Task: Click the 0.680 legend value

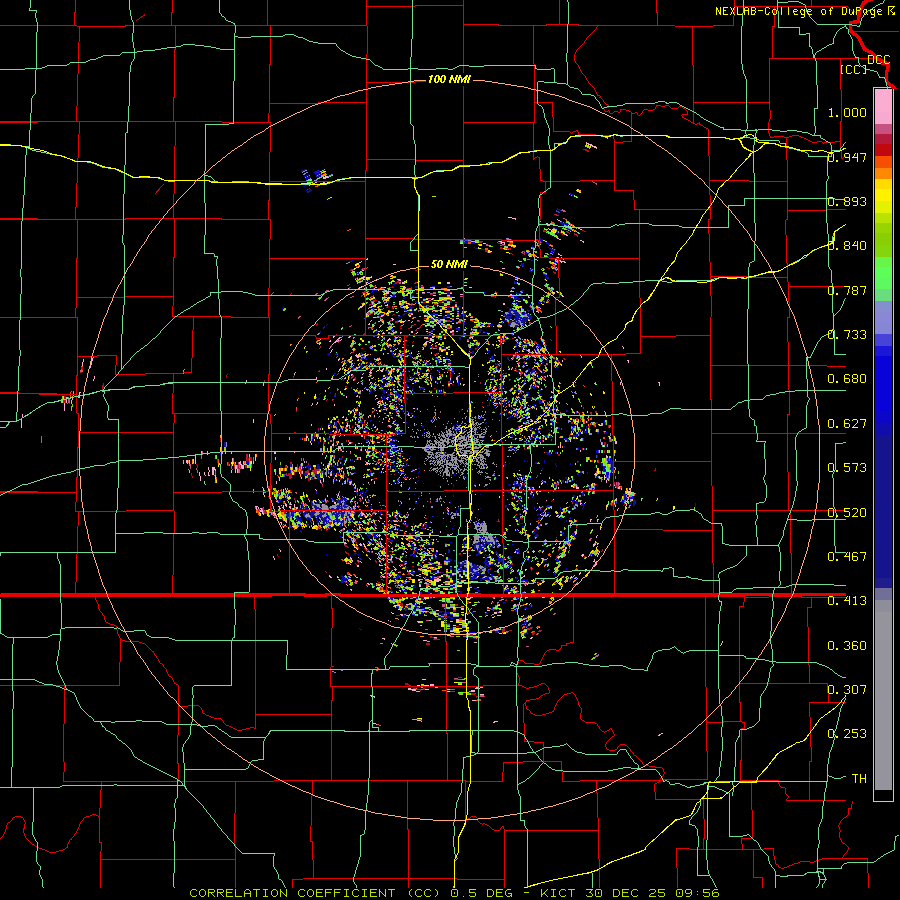Action: click(x=847, y=379)
